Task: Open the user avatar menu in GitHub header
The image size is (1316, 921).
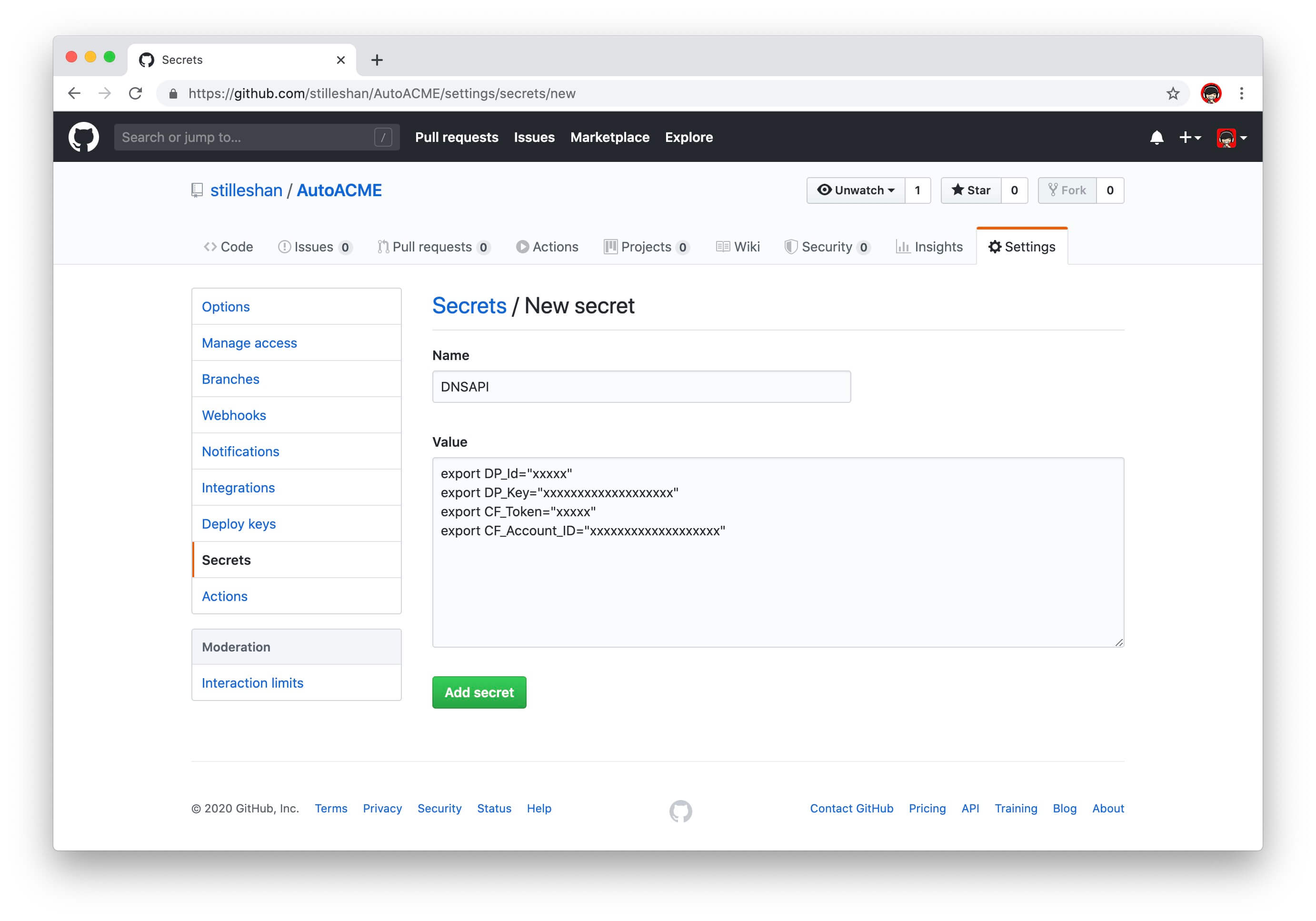Action: point(1231,138)
